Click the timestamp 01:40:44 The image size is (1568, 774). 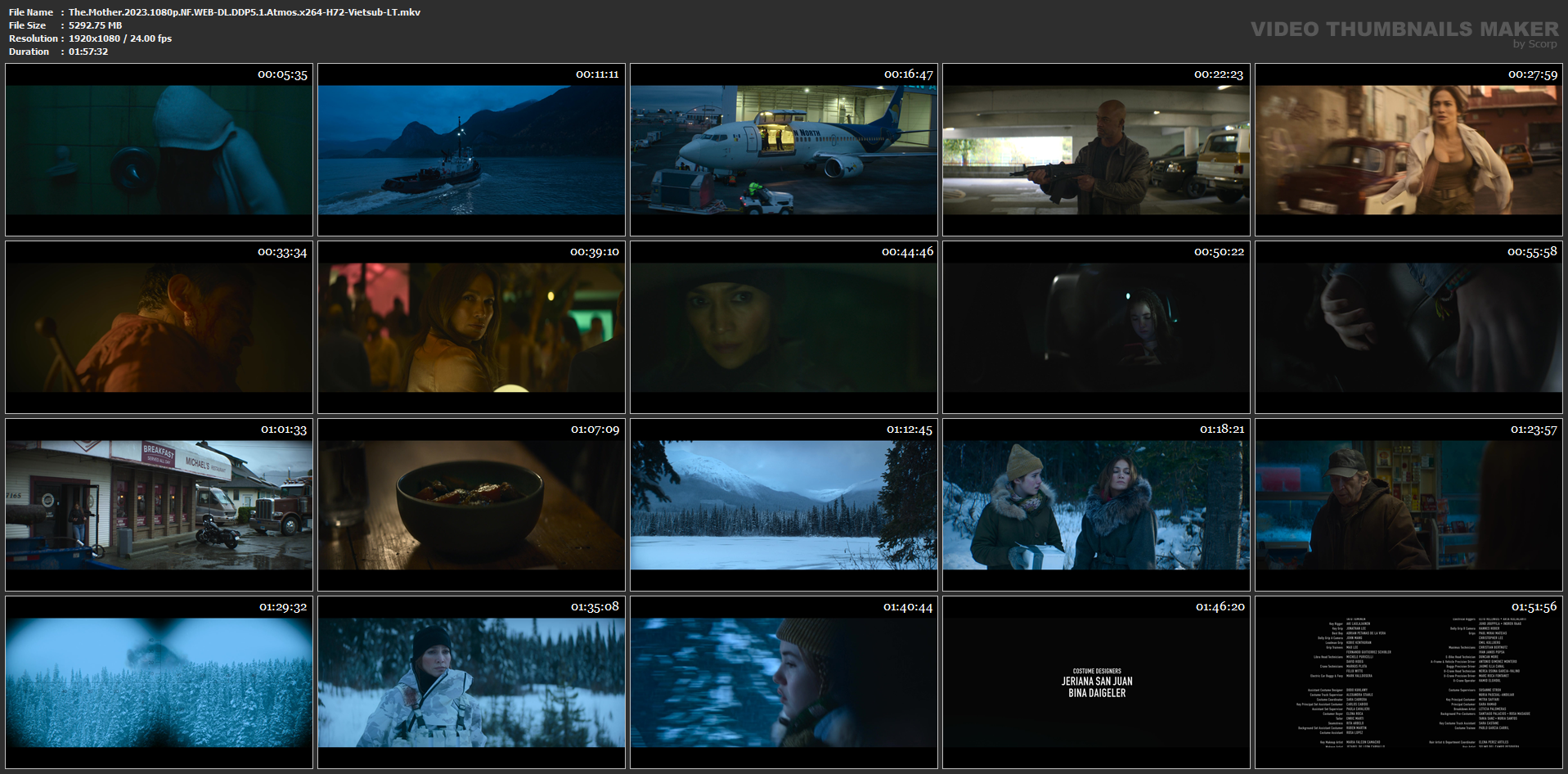(x=908, y=607)
